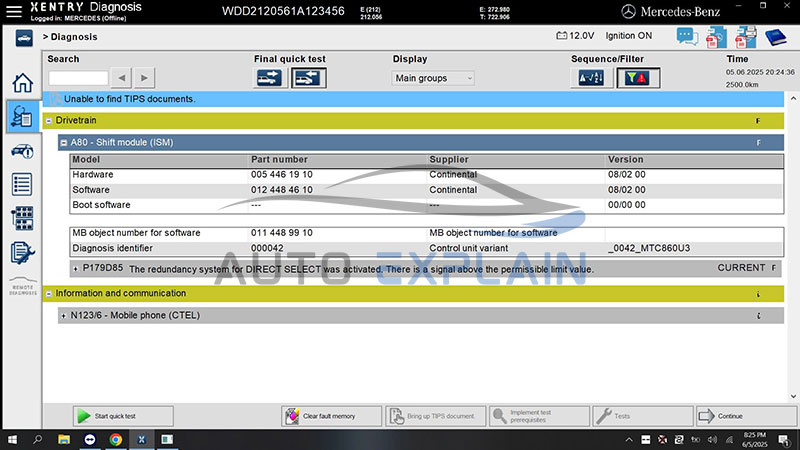Click Diagnosis identifier value 000042
The height and width of the screenshot is (450, 800).
pyautogui.click(x=267, y=248)
